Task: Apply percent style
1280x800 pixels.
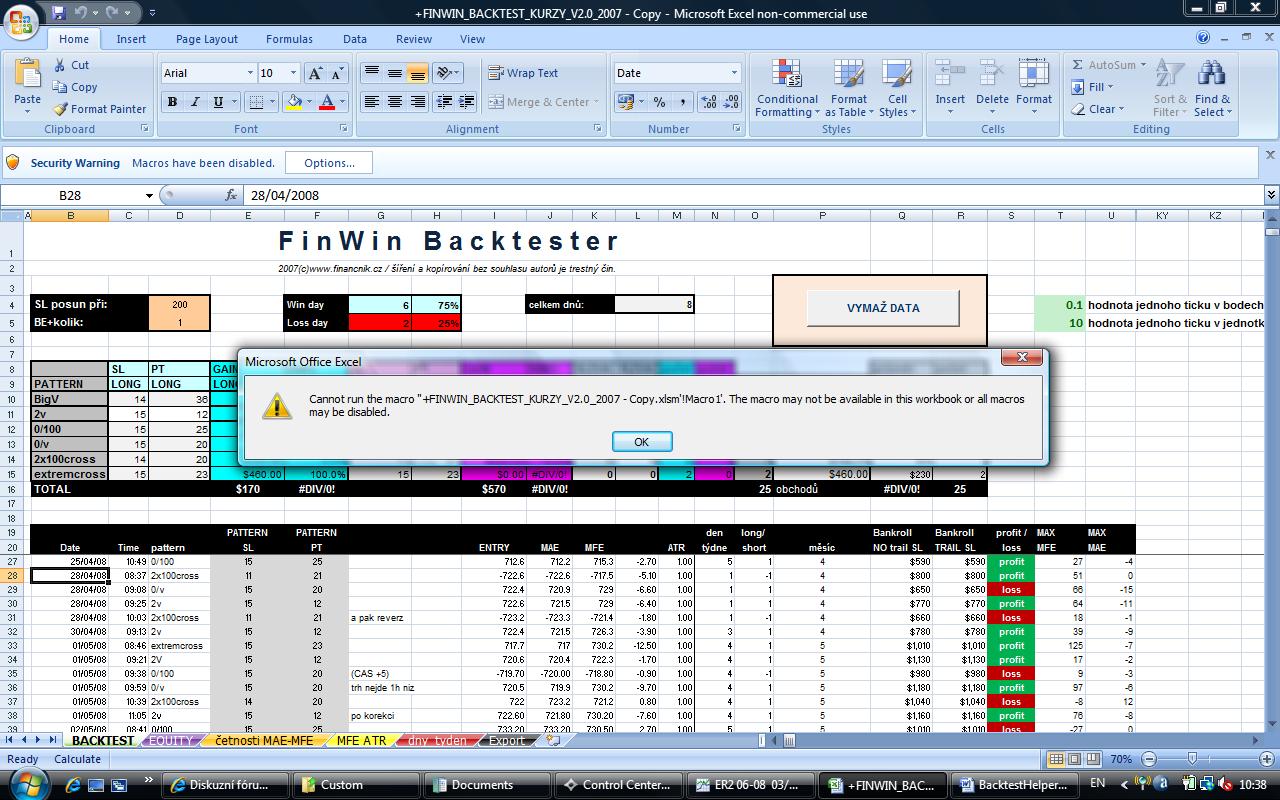Action: (x=659, y=102)
